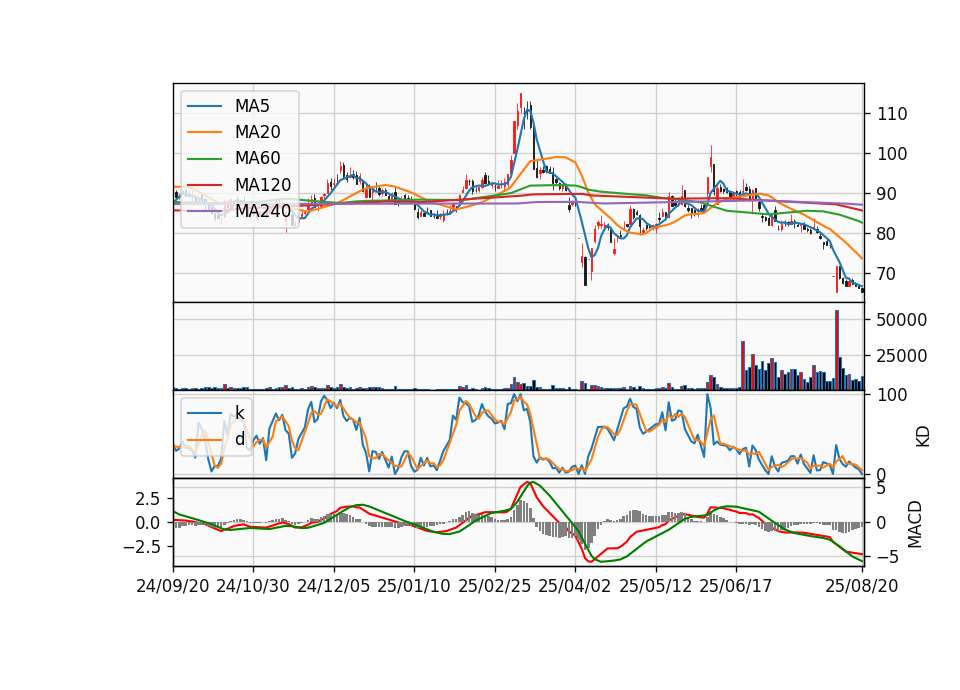
Task: Click the MA60 legend label
Action: coord(257,159)
